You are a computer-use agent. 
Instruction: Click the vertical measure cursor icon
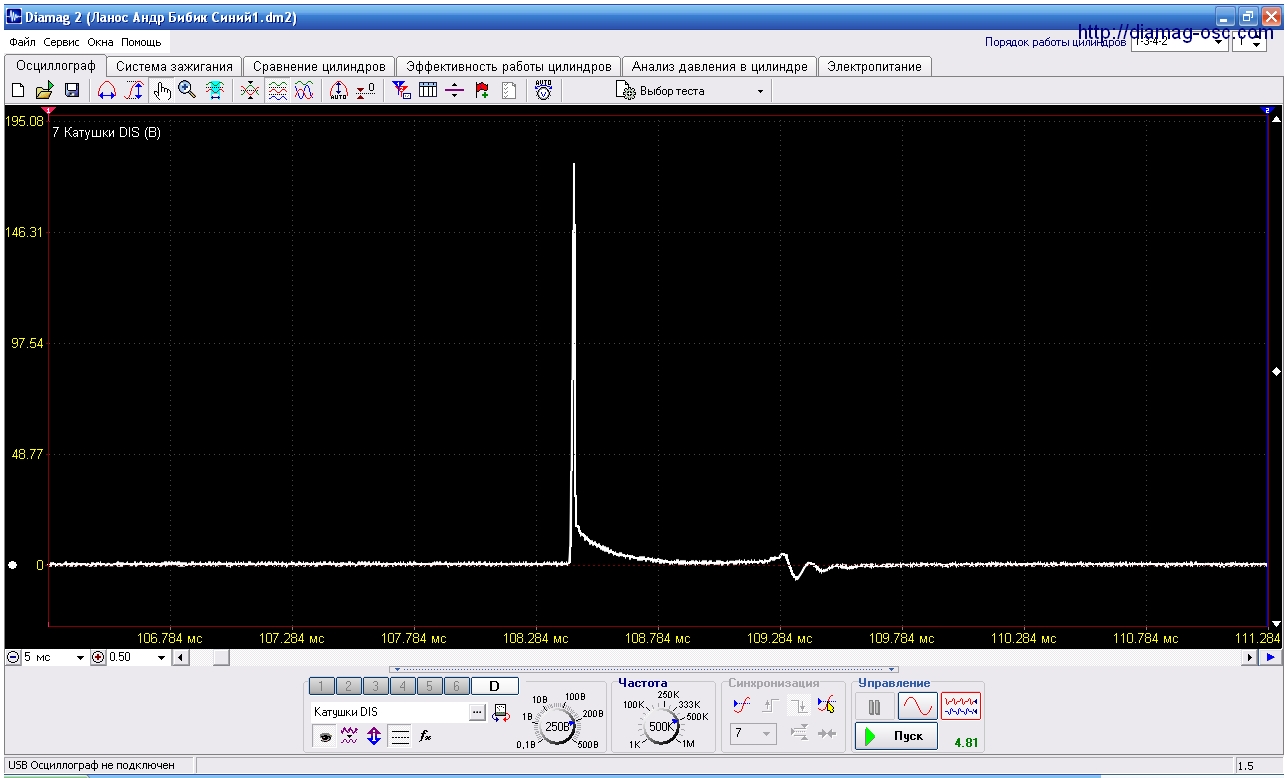click(x=133, y=91)
